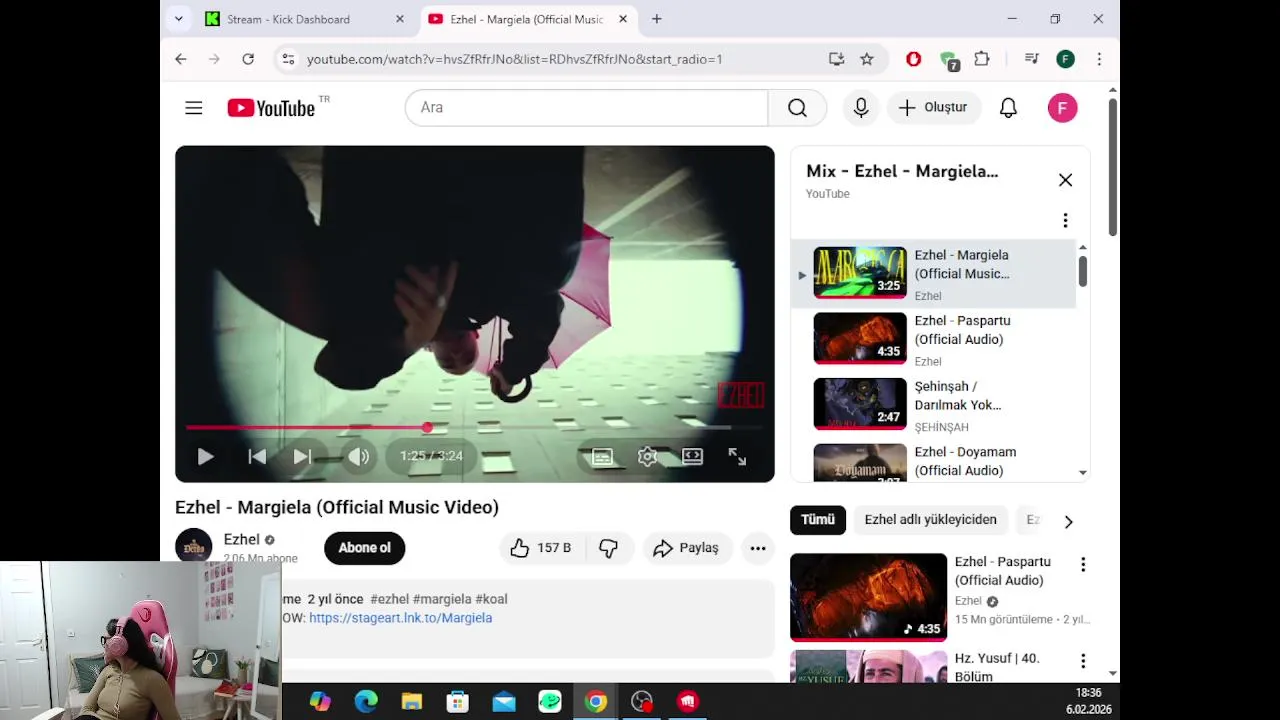The width and height of the screenshot is (1280, 720).
Task: Click the address bar URL
Action: [514, 59]
